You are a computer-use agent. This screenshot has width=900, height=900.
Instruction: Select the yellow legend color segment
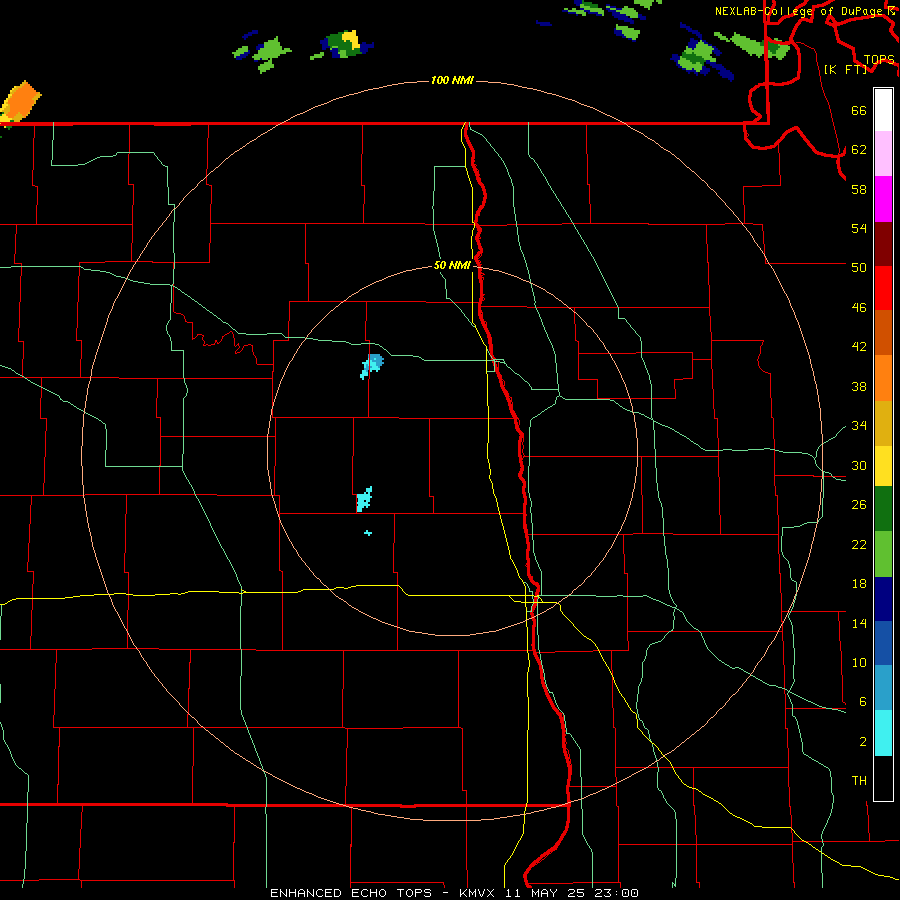click(883, 466)
